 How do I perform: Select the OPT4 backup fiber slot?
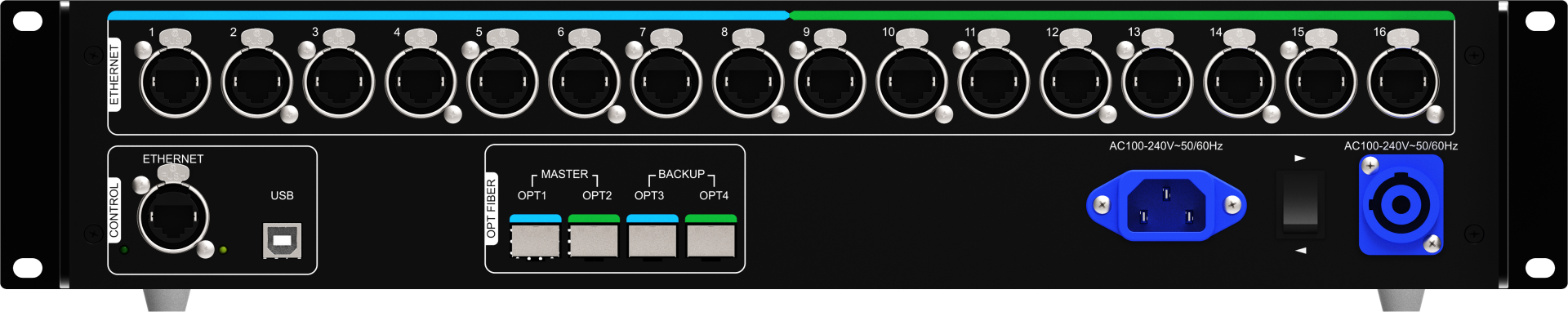[x=710, y=240]
